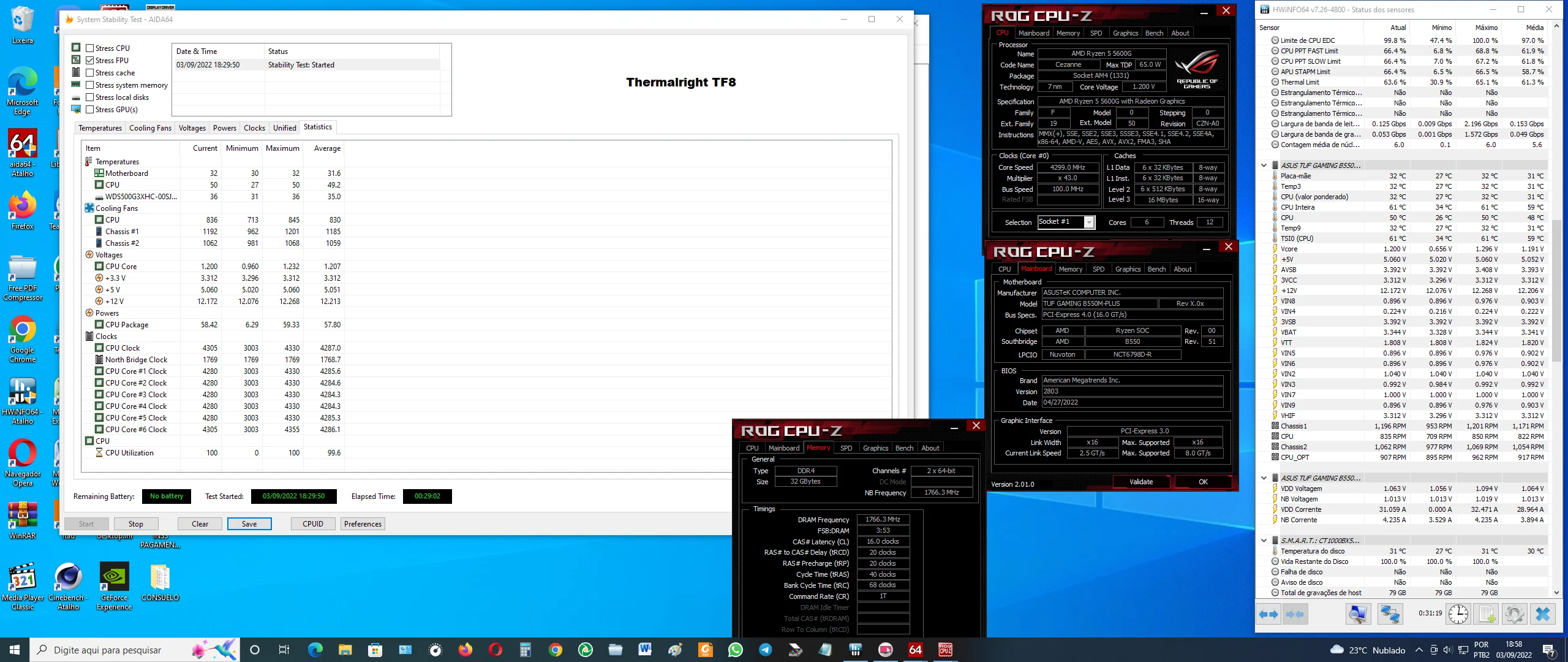Open the Socket #1 selection dropdown

click(x=1089, y=222)
